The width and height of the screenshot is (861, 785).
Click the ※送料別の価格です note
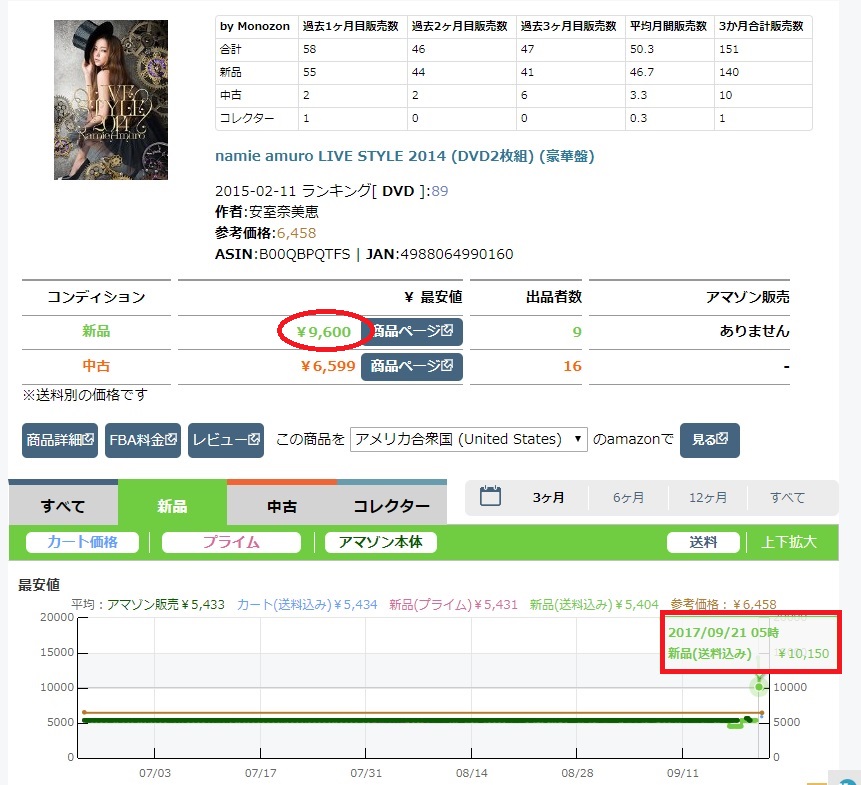coord(85,395)
